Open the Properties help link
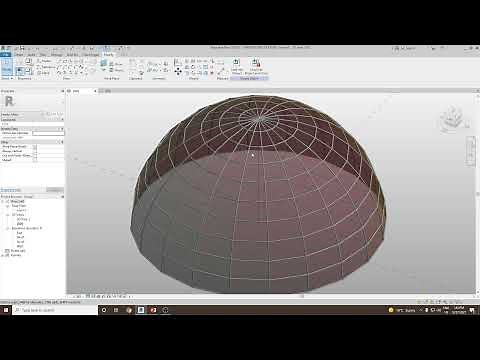The image size is (480, 360). point(11,190)
